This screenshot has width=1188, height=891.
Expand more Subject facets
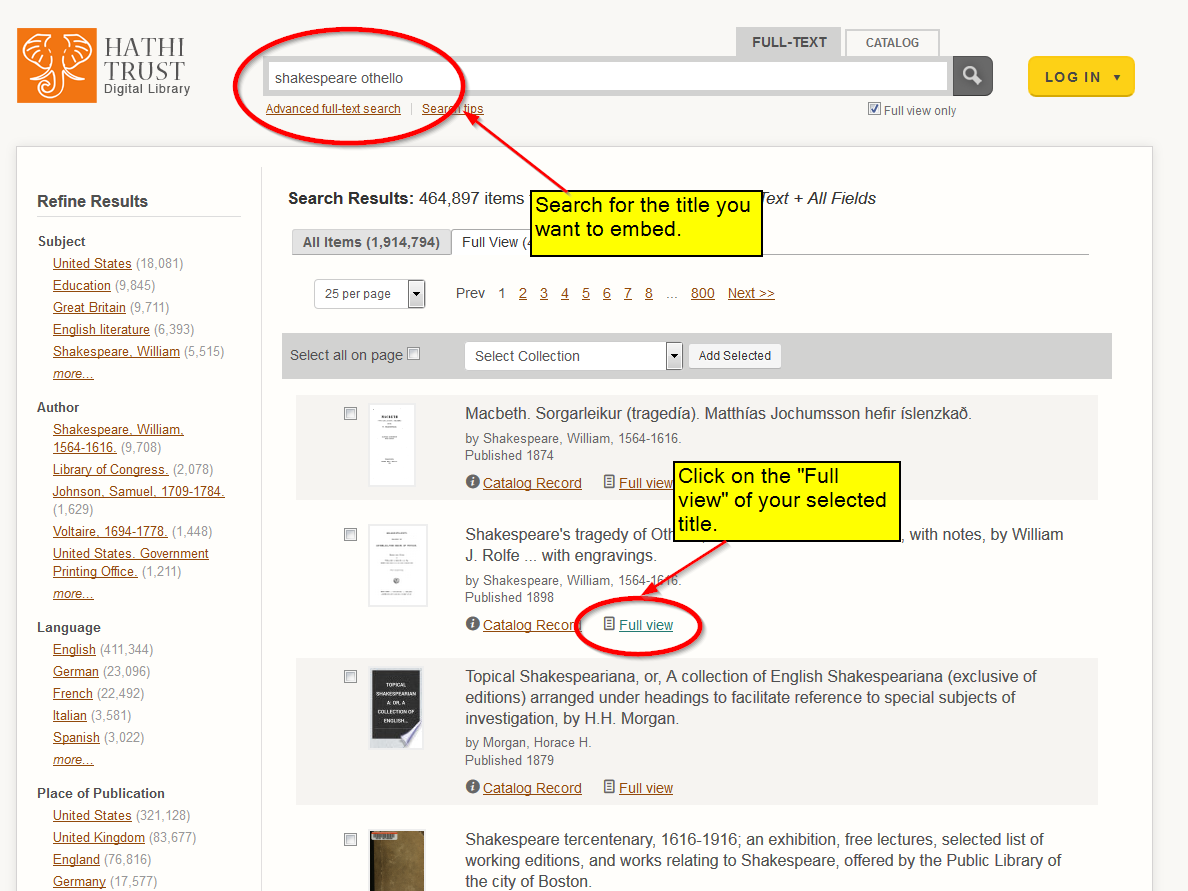73,374
